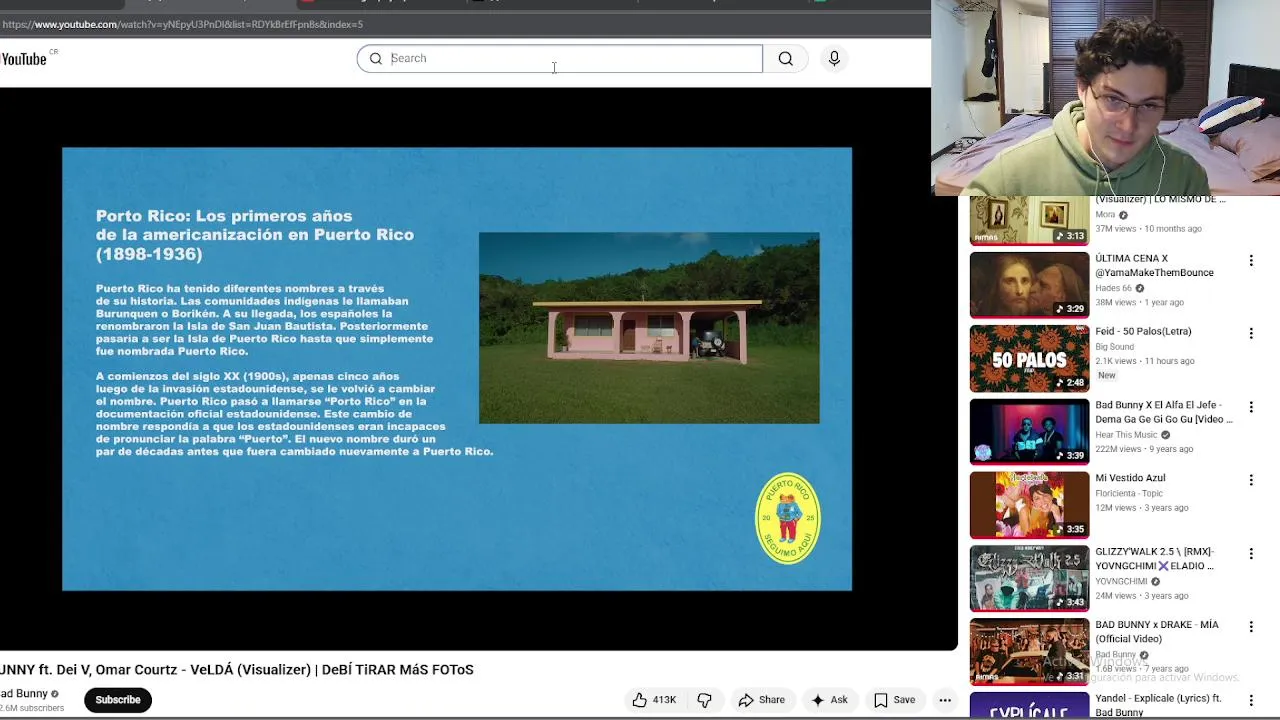This screenshot has height=720, width=1280.
Task: Open options menu for GLIZZY'WALK 2.5 video
Action: coord(1251,553)
